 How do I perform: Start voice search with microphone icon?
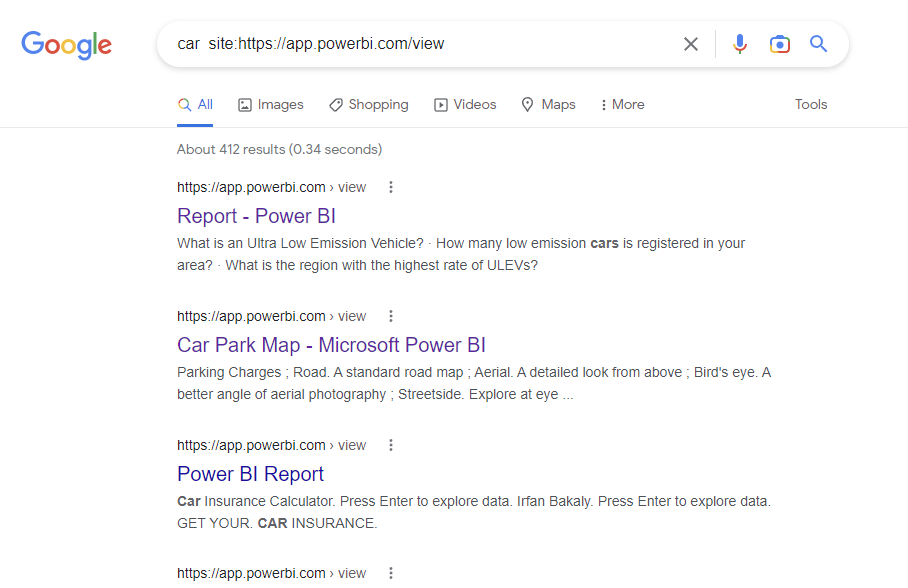click(x=740, y=44)
